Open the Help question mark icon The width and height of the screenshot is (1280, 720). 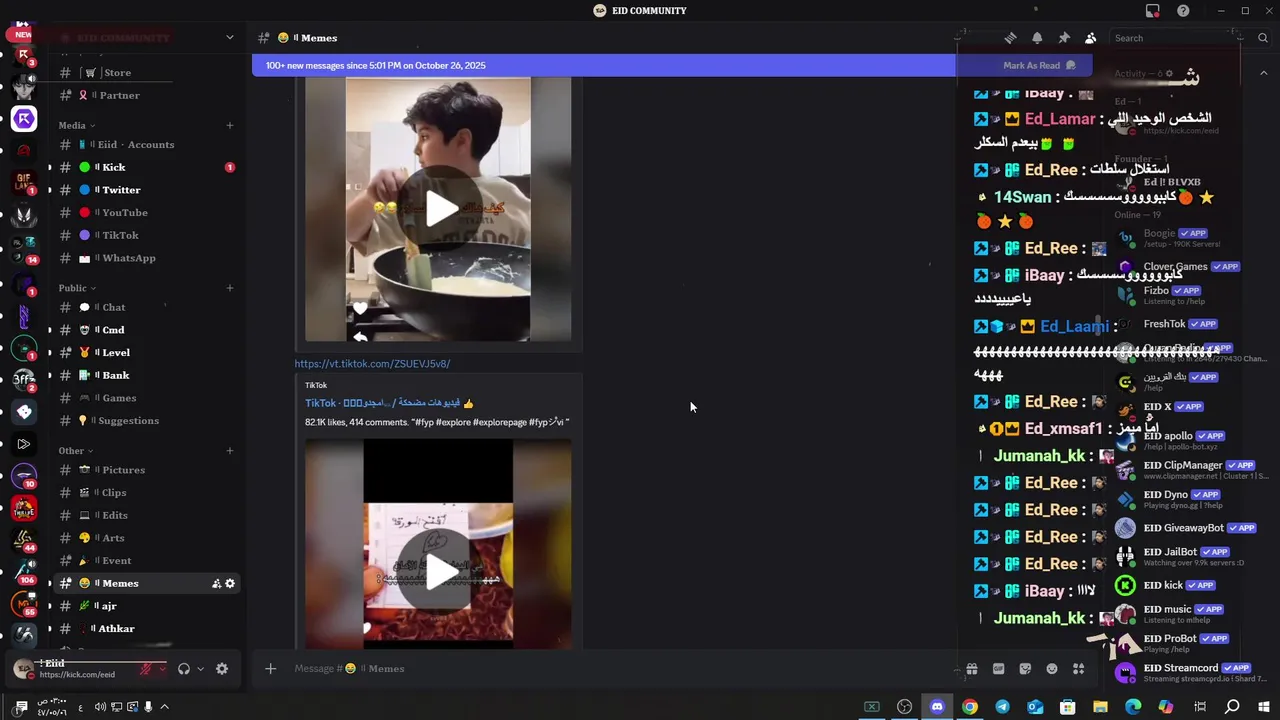[x=1183, y=11]
